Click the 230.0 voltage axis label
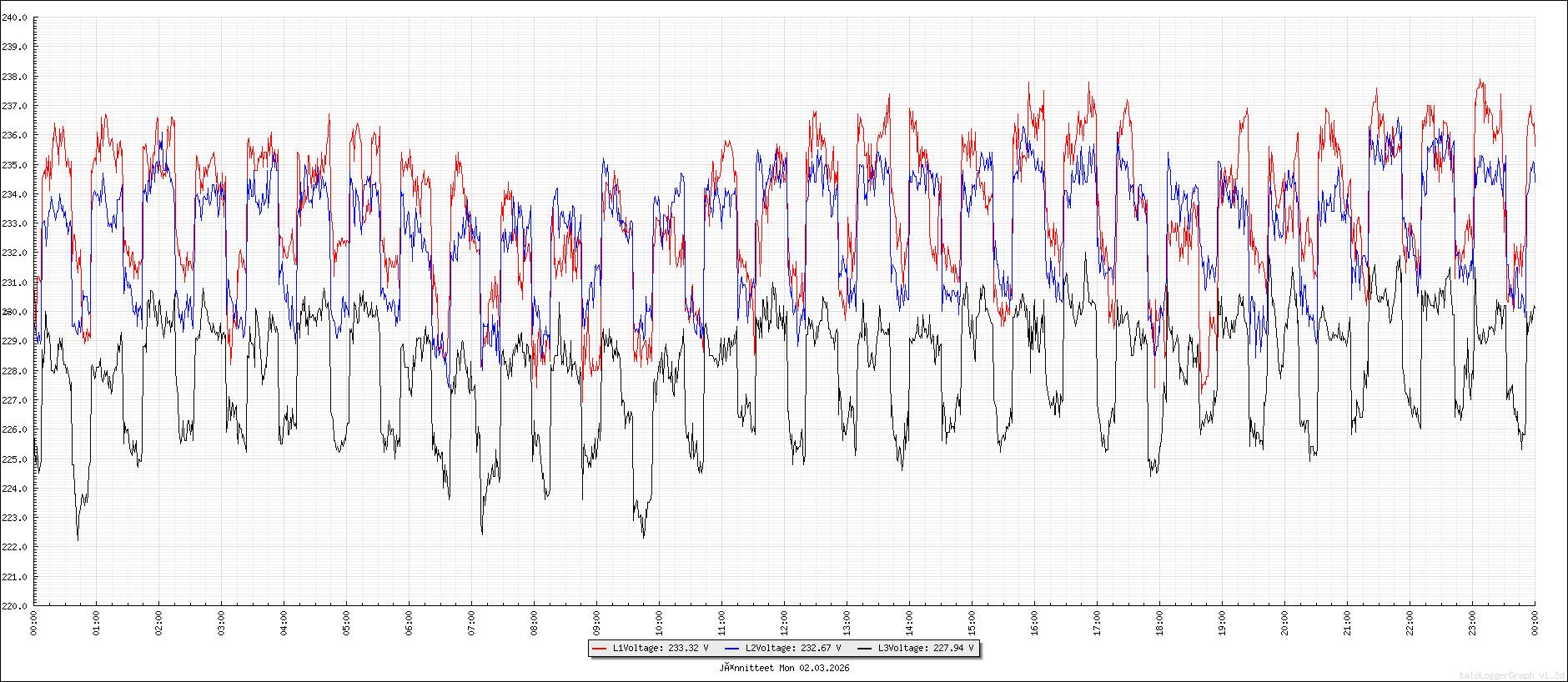The image size is (1568, 682). tap(14, 312)
